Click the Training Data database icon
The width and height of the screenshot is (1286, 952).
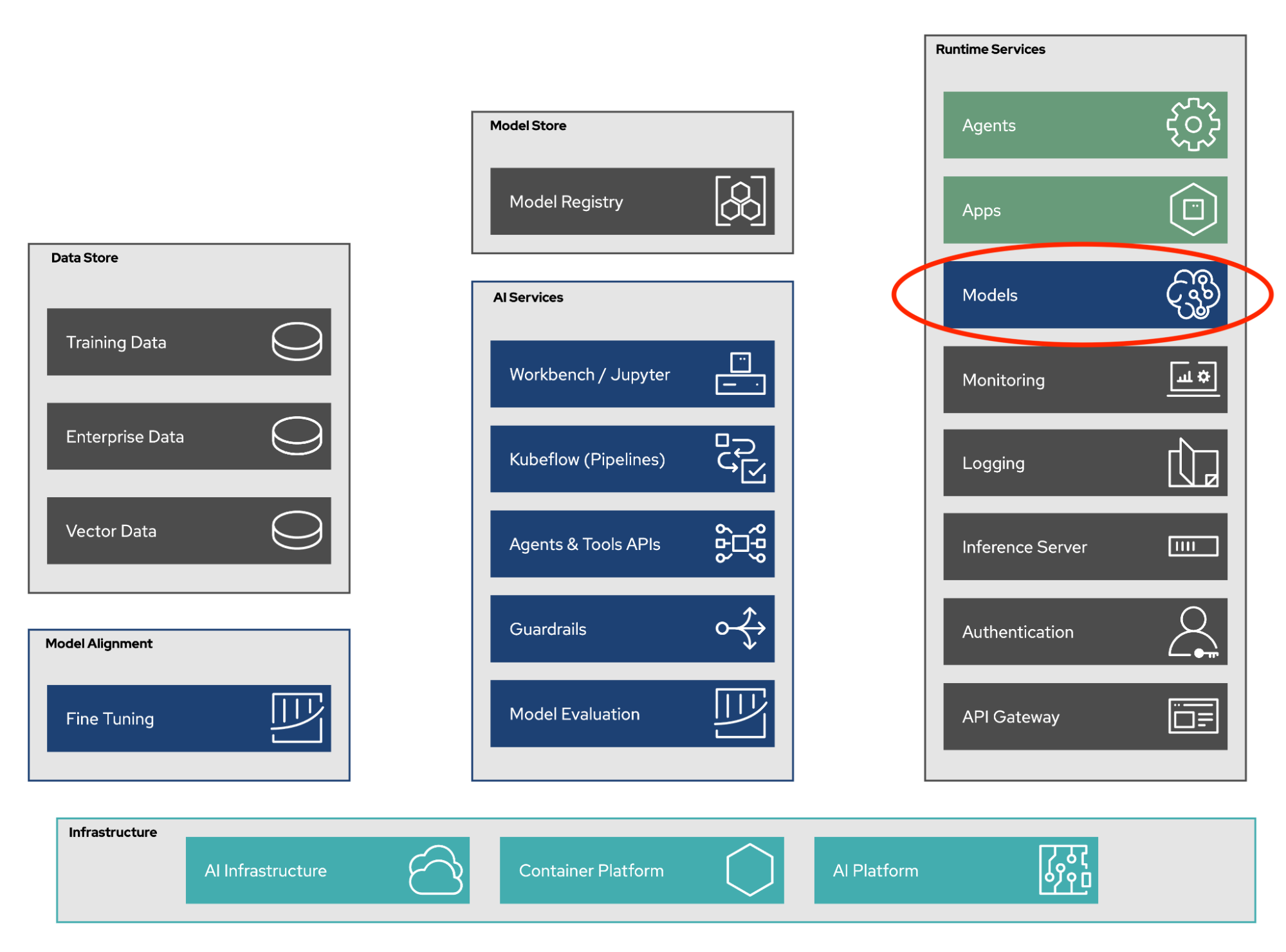(x=297, y=342)
